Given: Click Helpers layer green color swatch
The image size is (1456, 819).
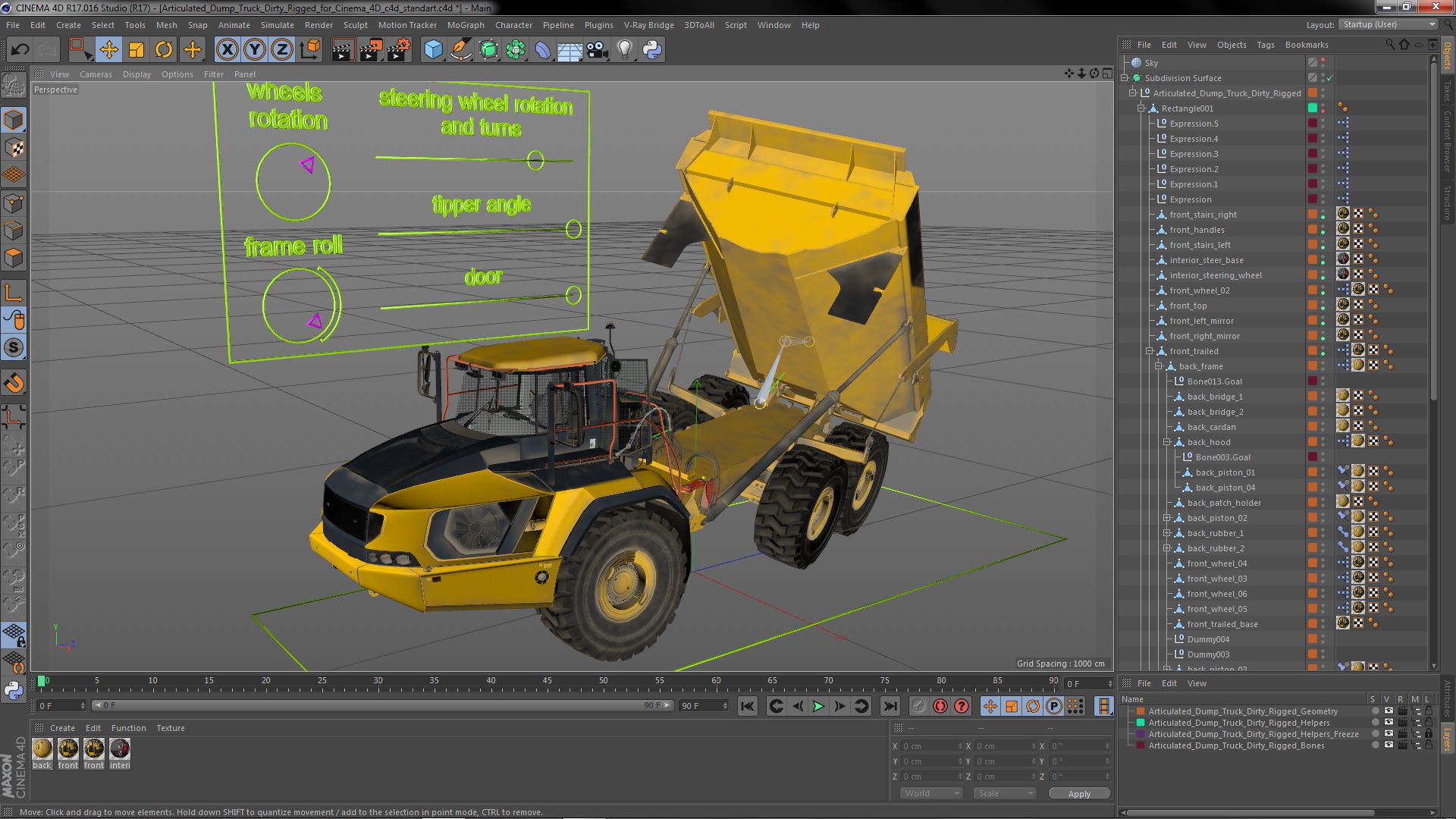Looking at the screenshot, I should tap(1140, 723).
